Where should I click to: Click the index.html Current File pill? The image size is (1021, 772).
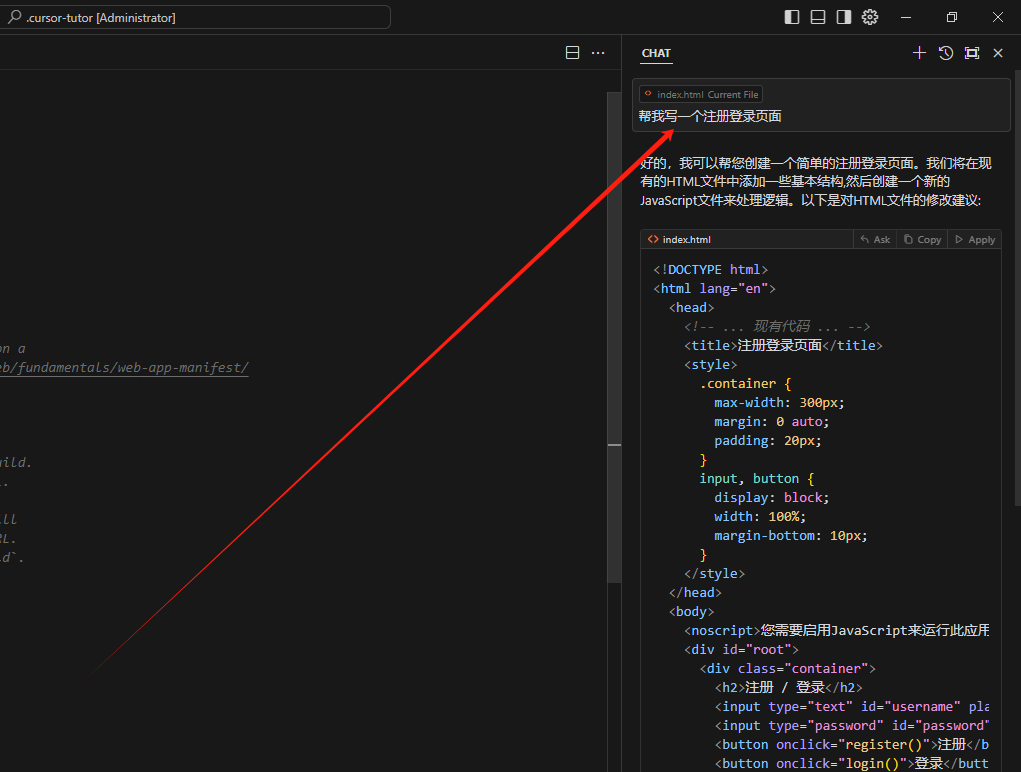700,93
